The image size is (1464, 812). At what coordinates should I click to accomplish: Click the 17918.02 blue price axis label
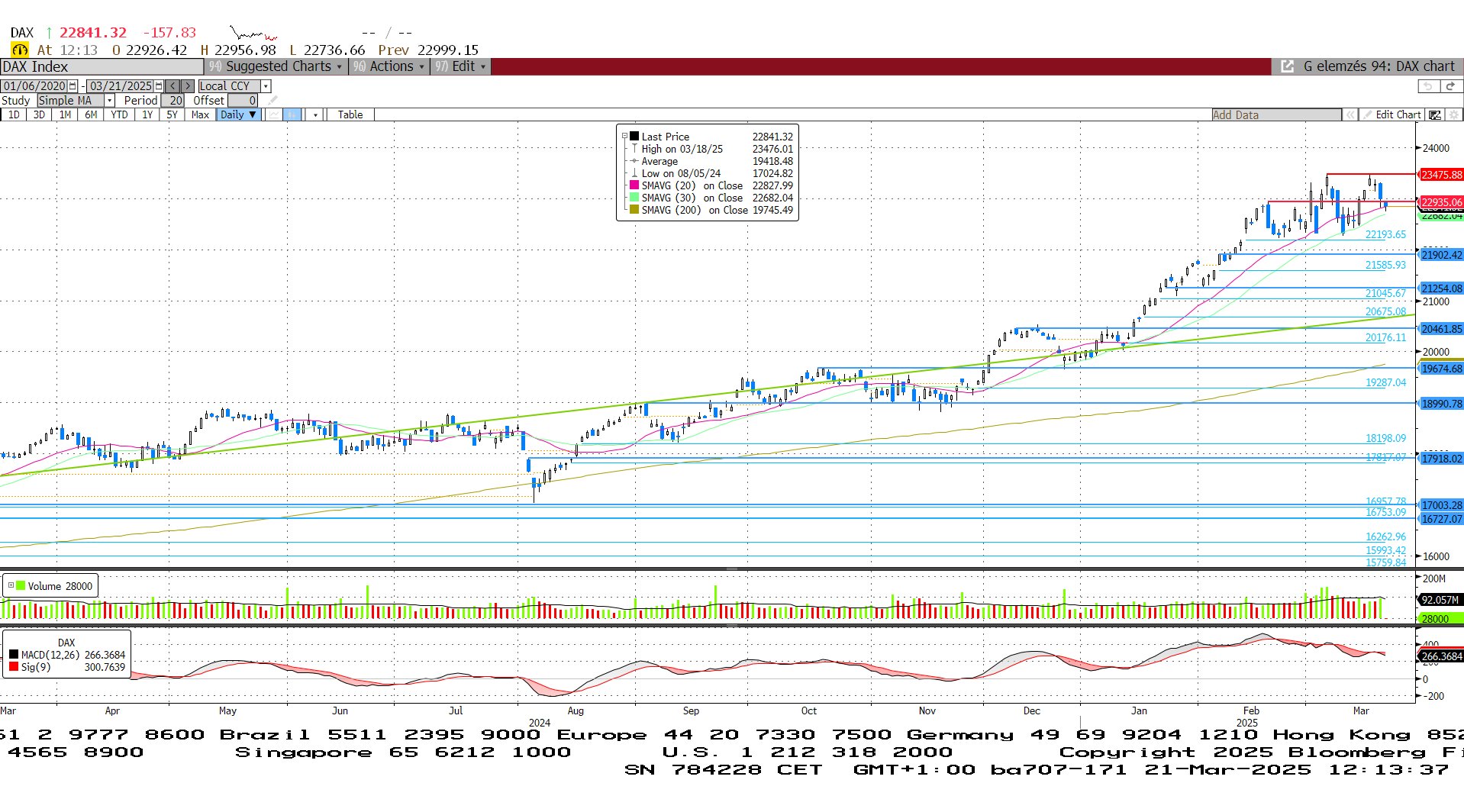tap(1441, 459)
